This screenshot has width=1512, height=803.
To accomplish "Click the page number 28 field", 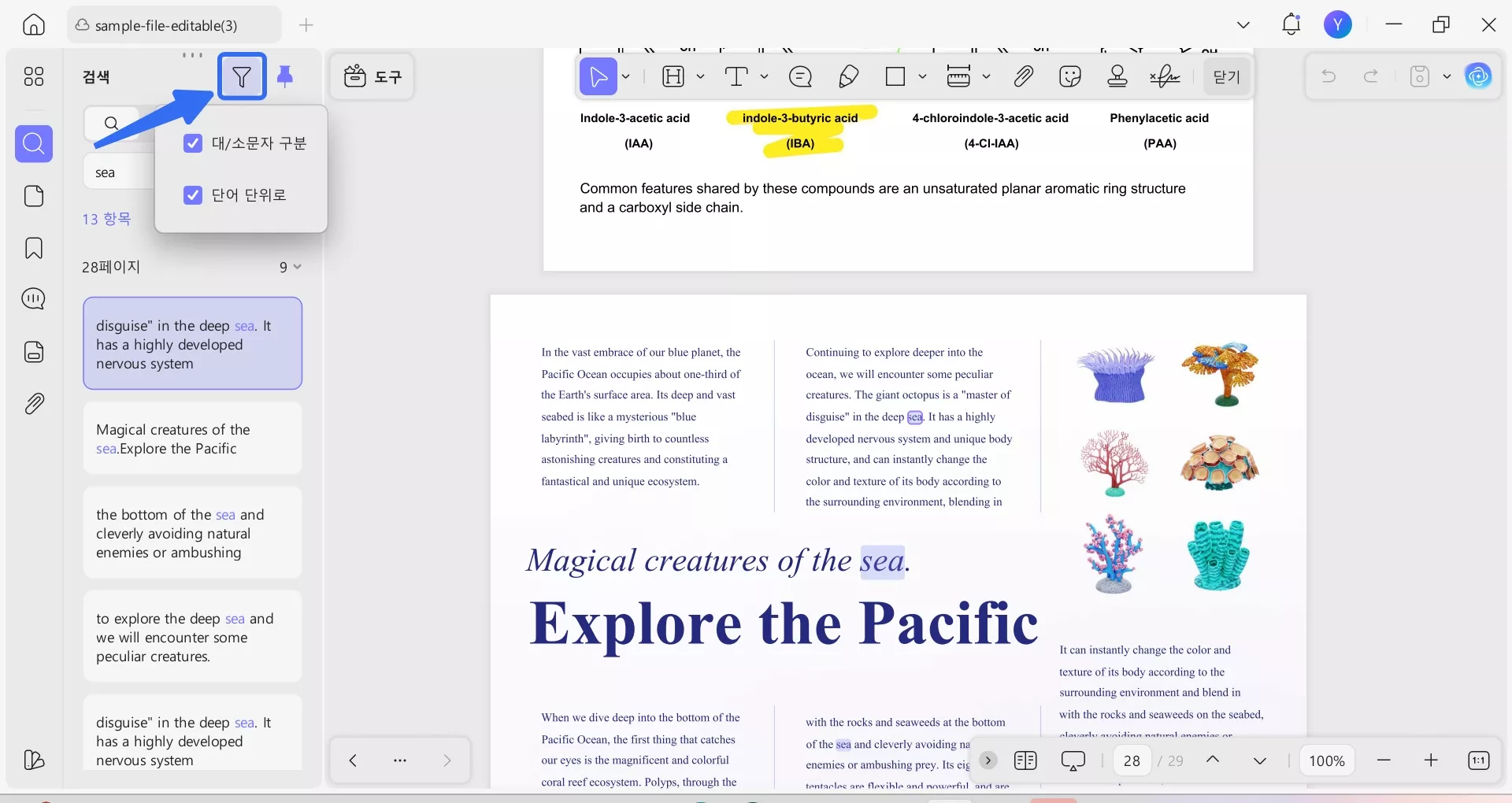I will [x=1132, y=760].
